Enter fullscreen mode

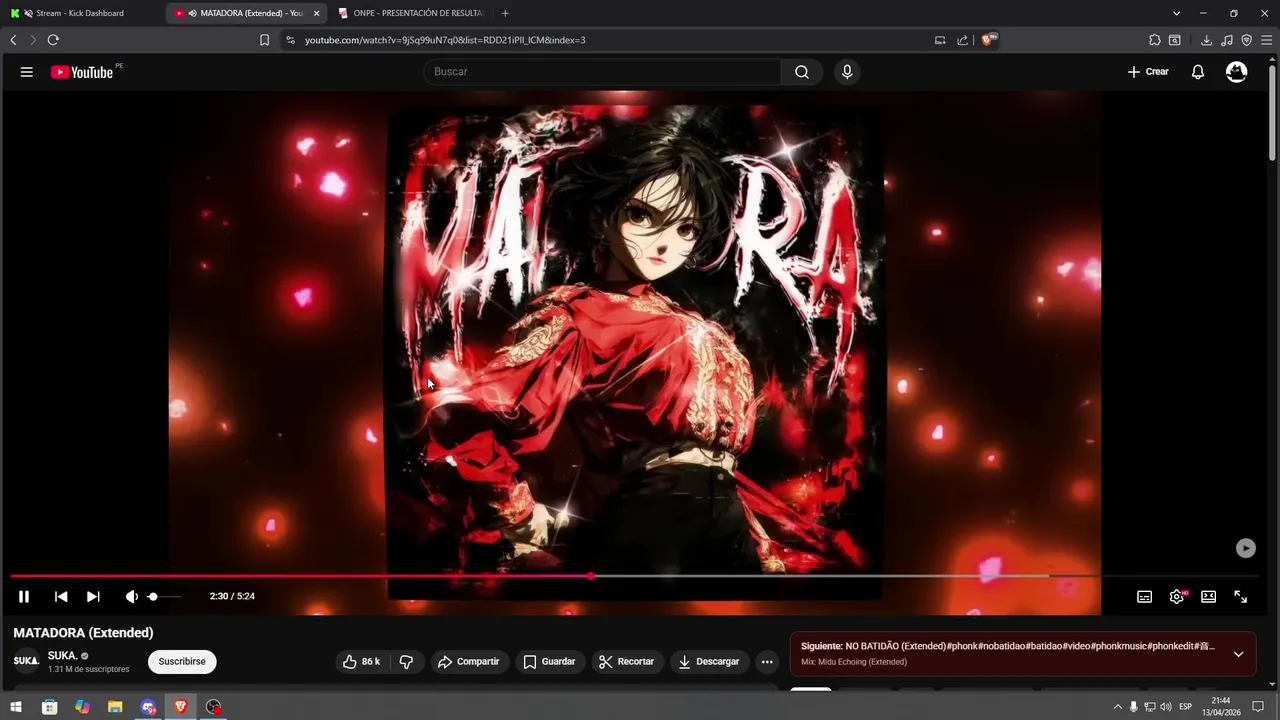pos(1240,596)
